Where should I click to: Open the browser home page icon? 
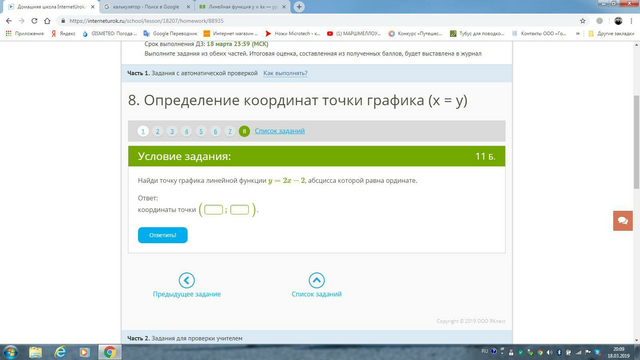[47, 21]
